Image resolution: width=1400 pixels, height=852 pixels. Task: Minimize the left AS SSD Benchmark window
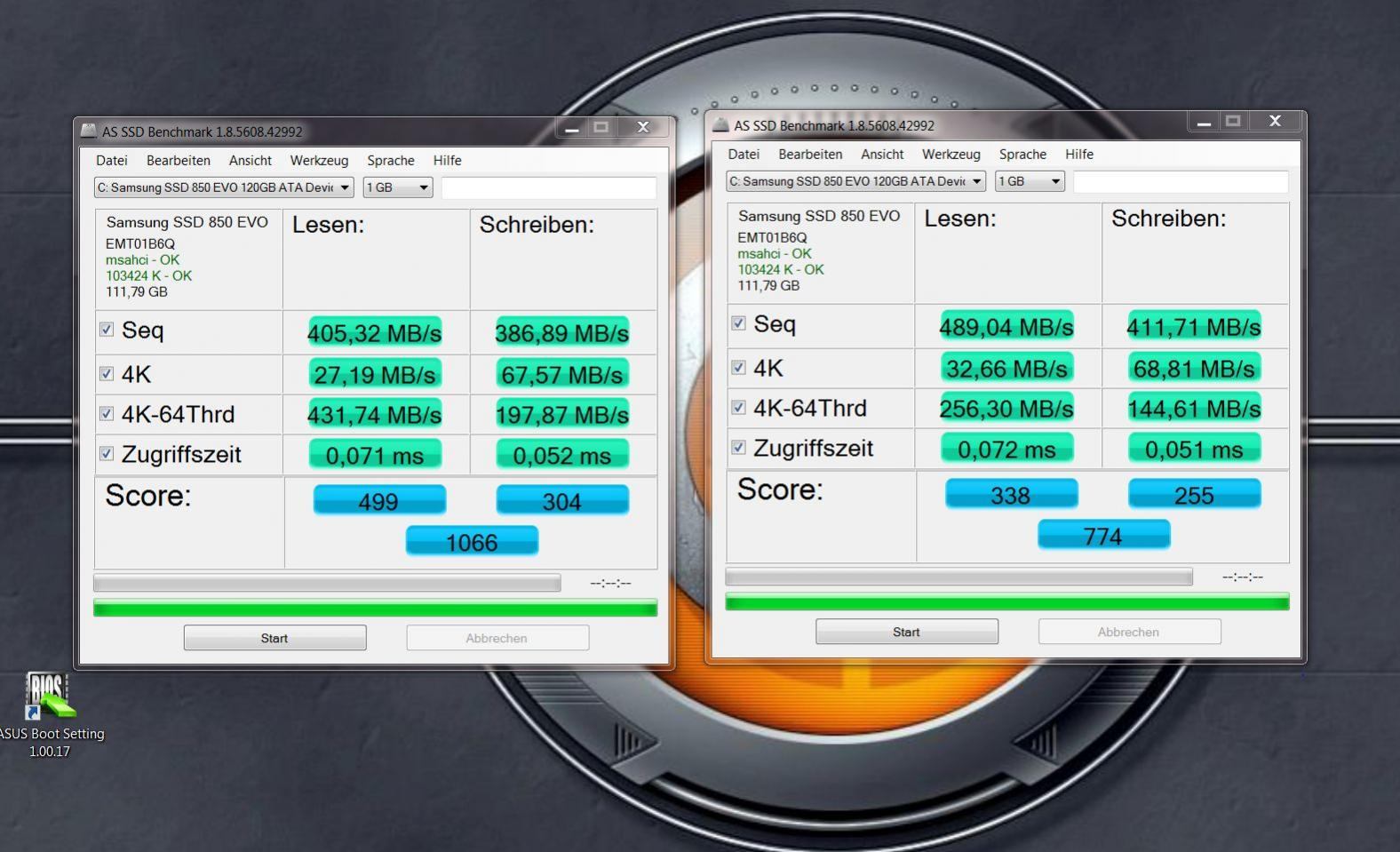point(572,128)
